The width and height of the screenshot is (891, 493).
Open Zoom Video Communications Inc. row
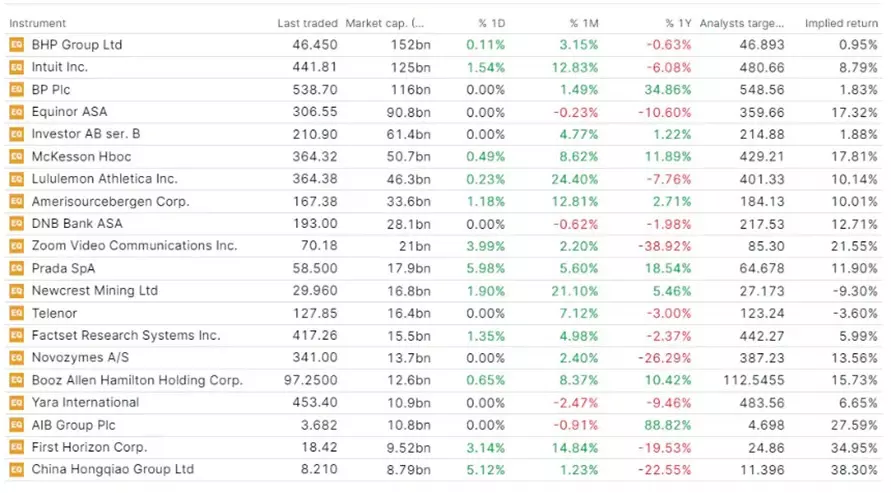pos(134,246)
